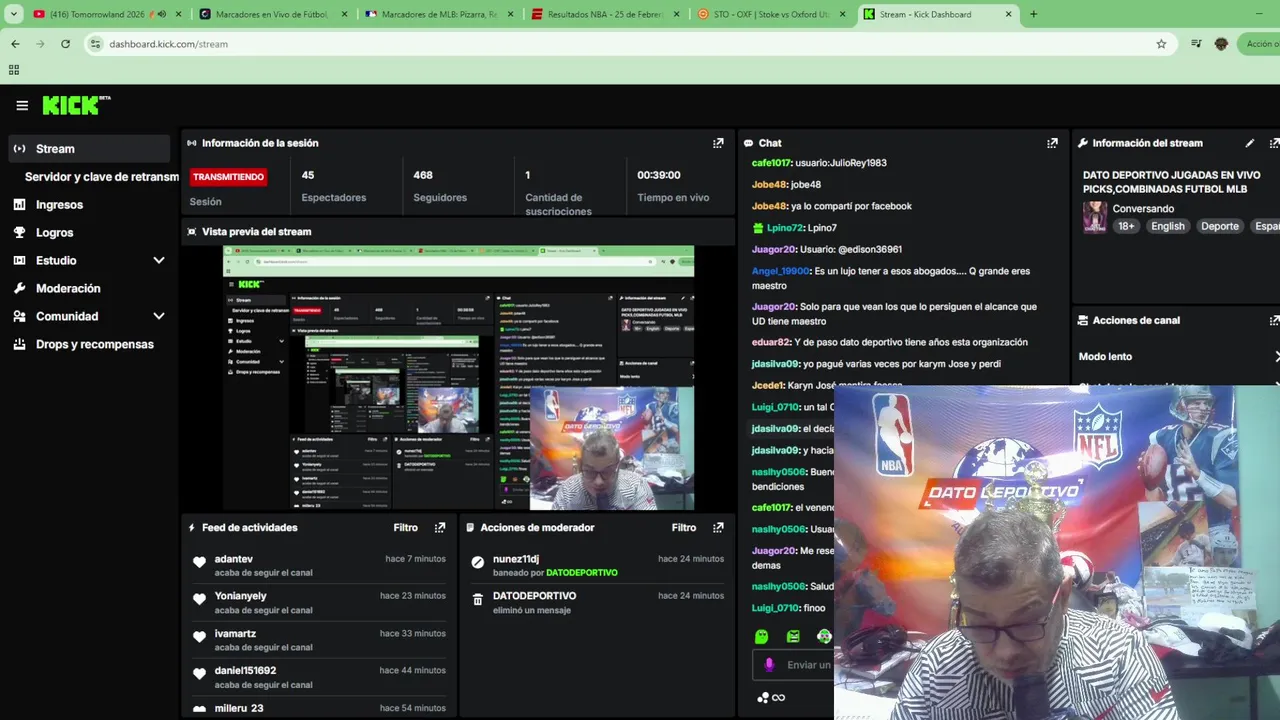Click heart icon beside adantev
This screenshot has width=1280, height=720.
[199, 563]
